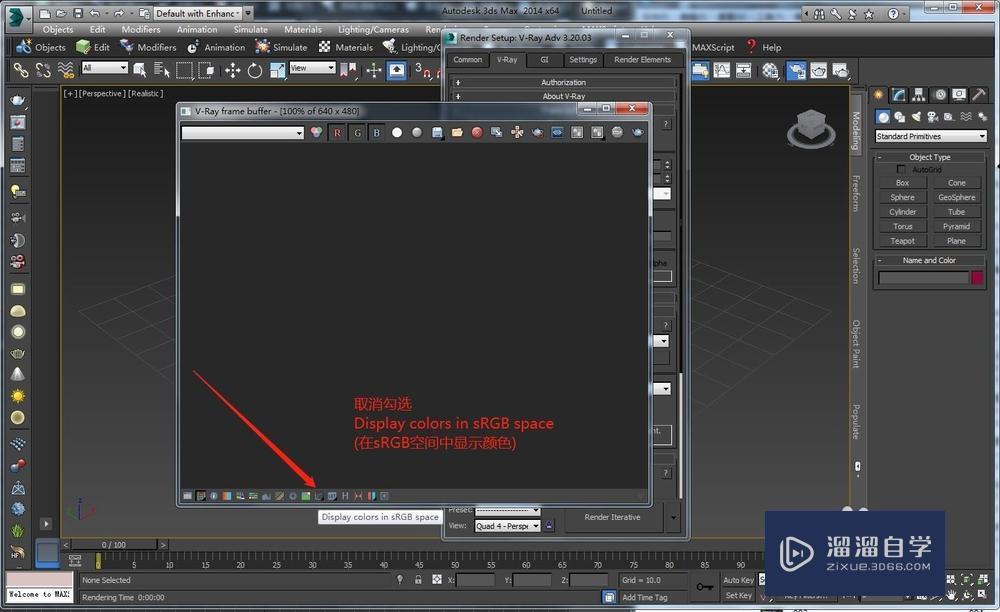Image resolution: width=1000 pixels, height=612 pixels.
Task: Create a Torus primitive
Action: click(902, 227)
